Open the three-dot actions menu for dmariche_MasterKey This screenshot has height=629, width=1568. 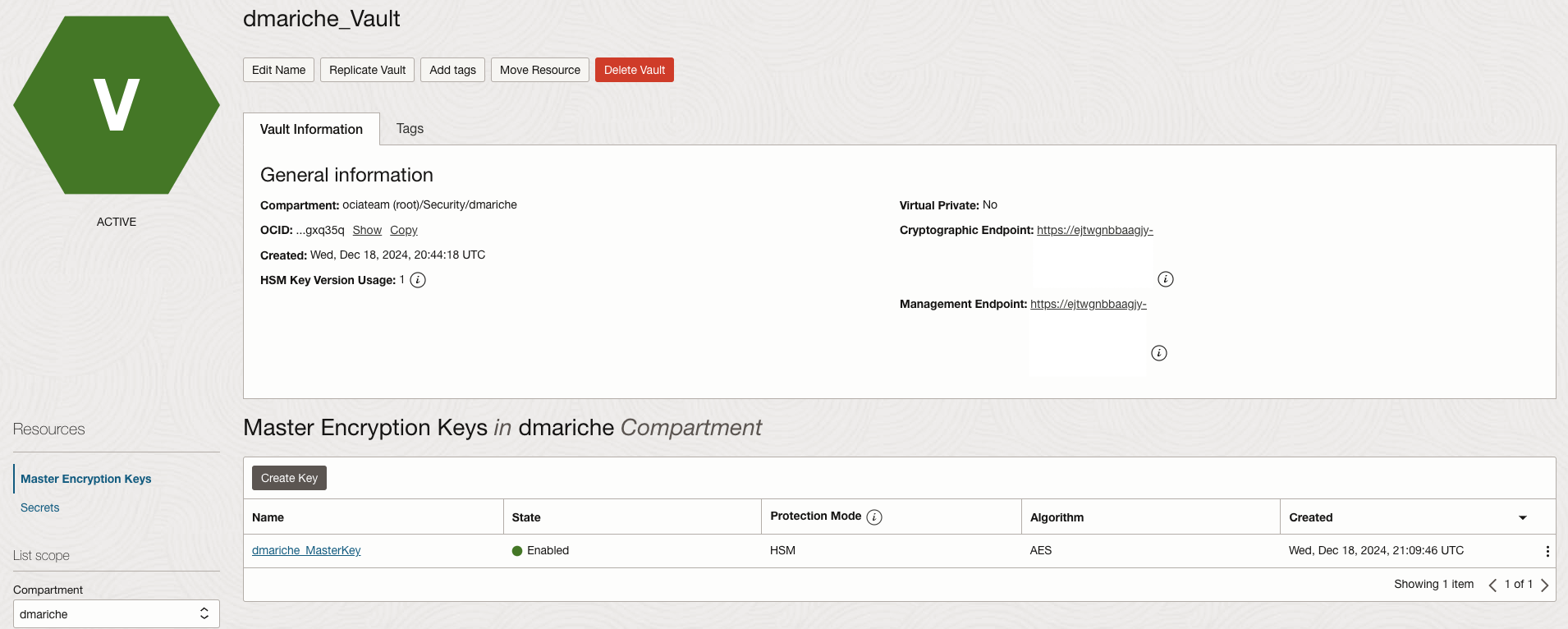click(x=1547, y=551)
